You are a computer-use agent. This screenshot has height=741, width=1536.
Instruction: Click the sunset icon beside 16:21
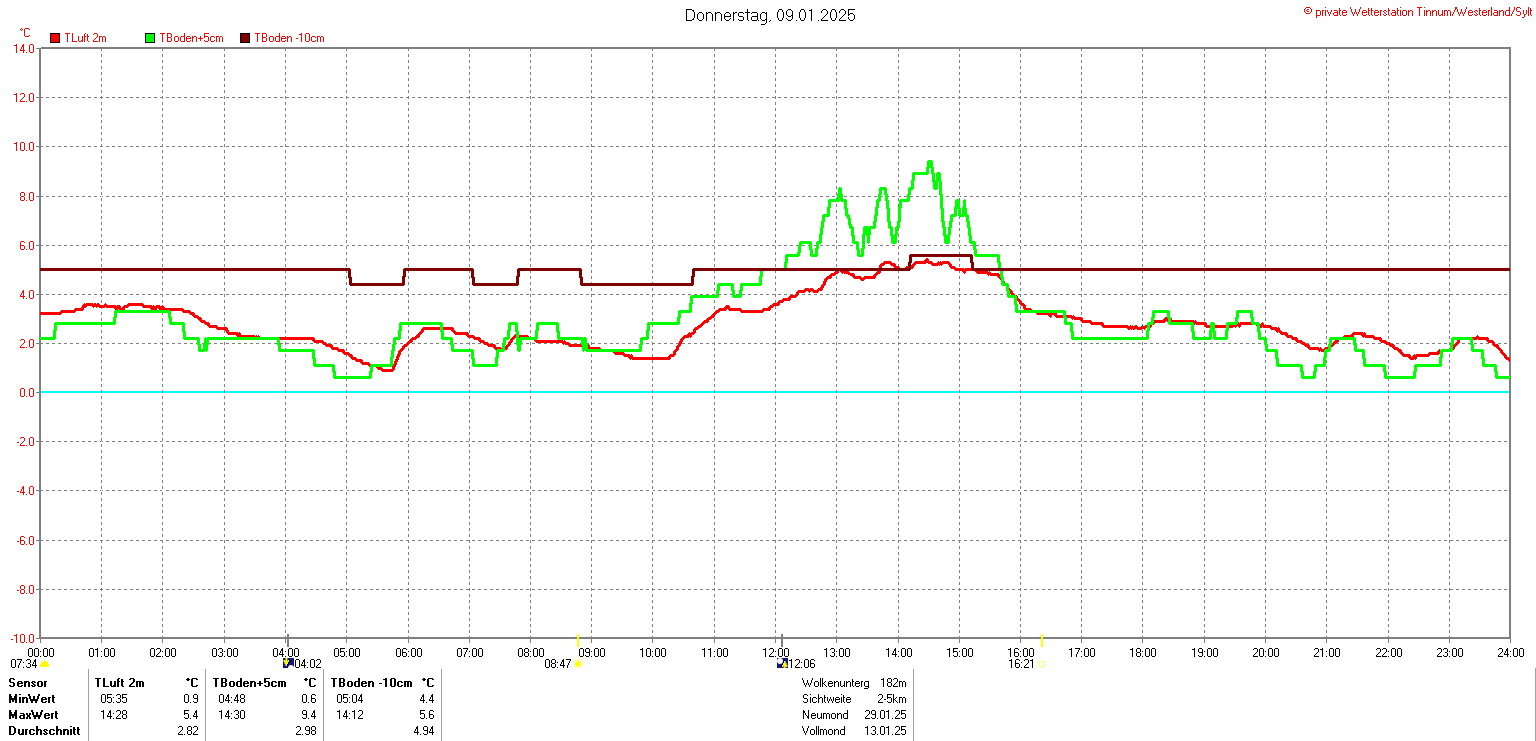[1042, 664]
